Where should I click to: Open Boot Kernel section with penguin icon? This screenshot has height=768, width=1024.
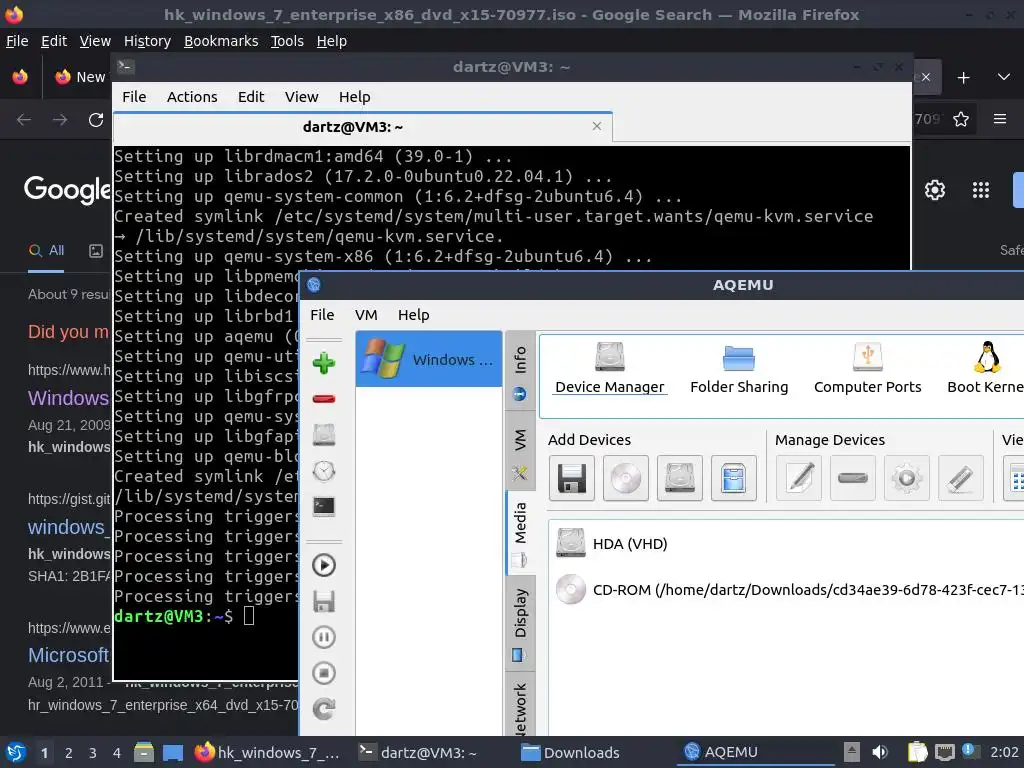(x=986, y=369)
